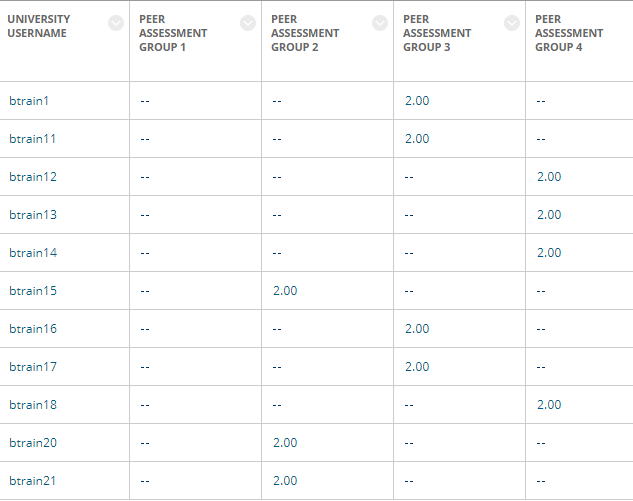The width and height of the screenshot is (633, 501).
Task: Click btrain13 Group 4 grade cell
Action: [x=549, y=214]
